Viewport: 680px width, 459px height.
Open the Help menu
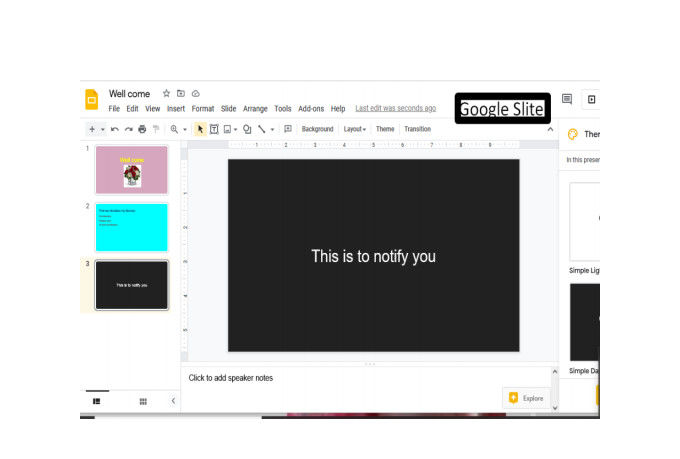coord(338,108)
